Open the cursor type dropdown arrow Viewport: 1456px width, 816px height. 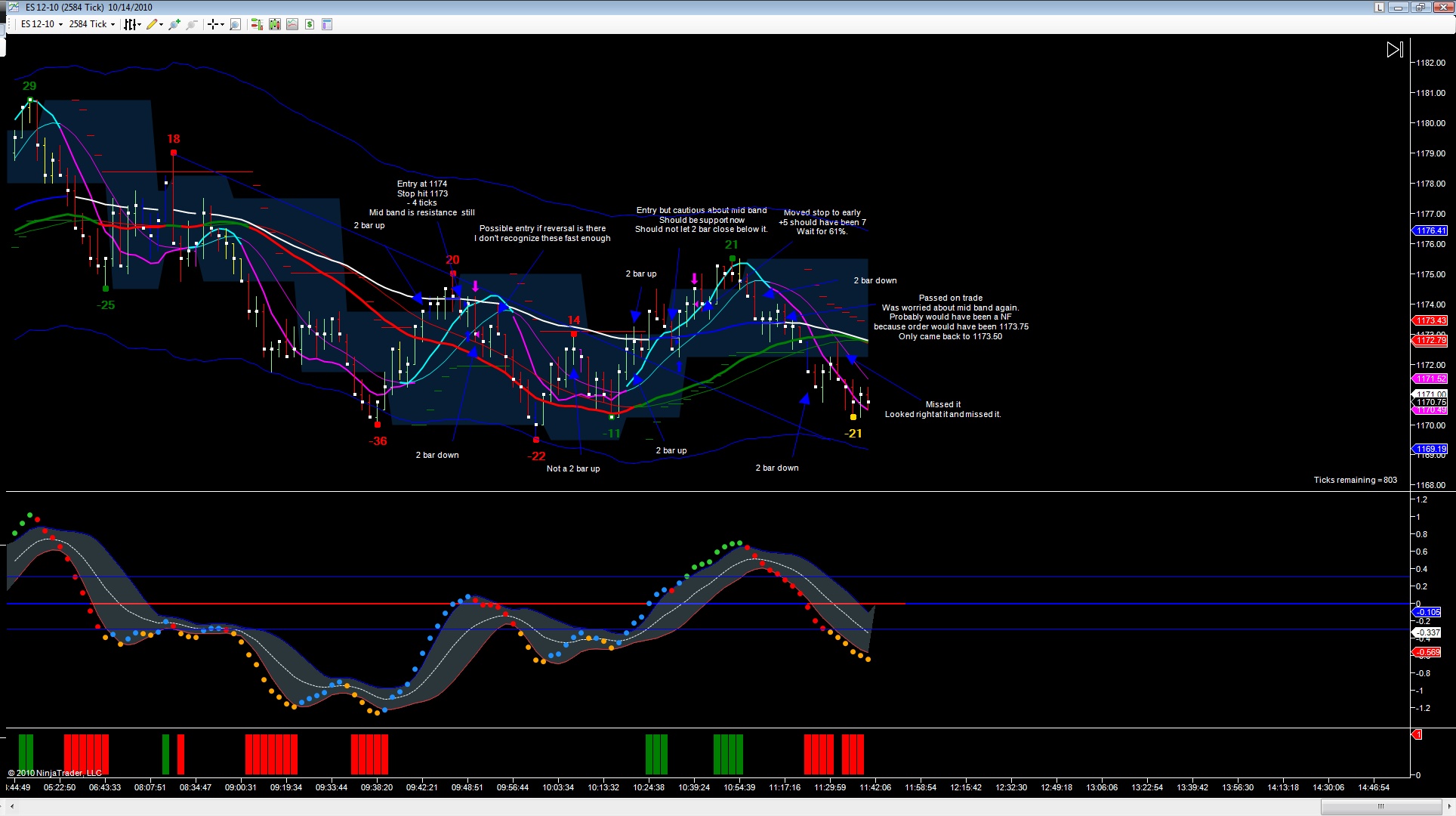click(x=222, y=24)
